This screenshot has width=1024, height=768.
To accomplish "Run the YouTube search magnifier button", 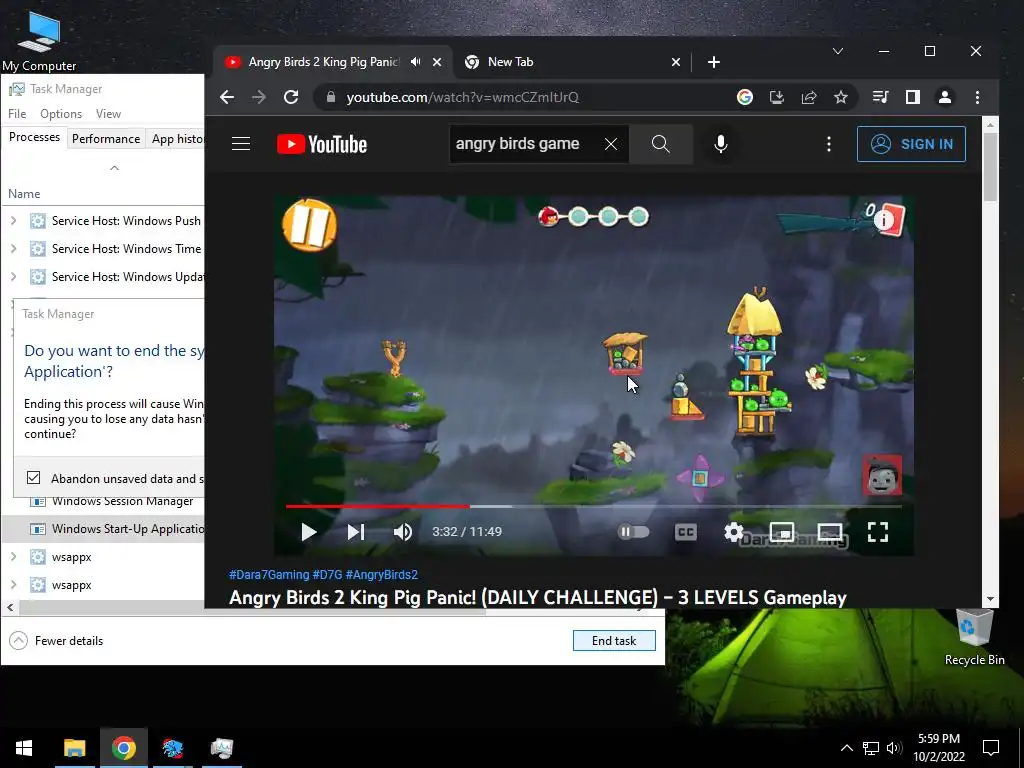I will click(x=660, y=144).
